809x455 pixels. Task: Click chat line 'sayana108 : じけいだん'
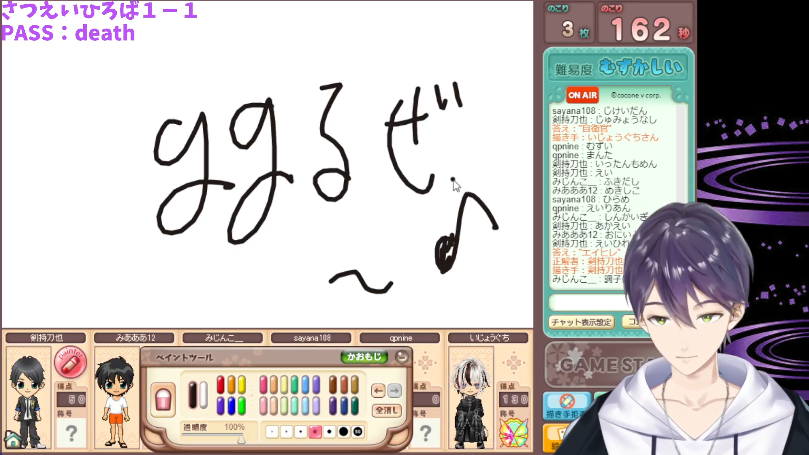599,111
